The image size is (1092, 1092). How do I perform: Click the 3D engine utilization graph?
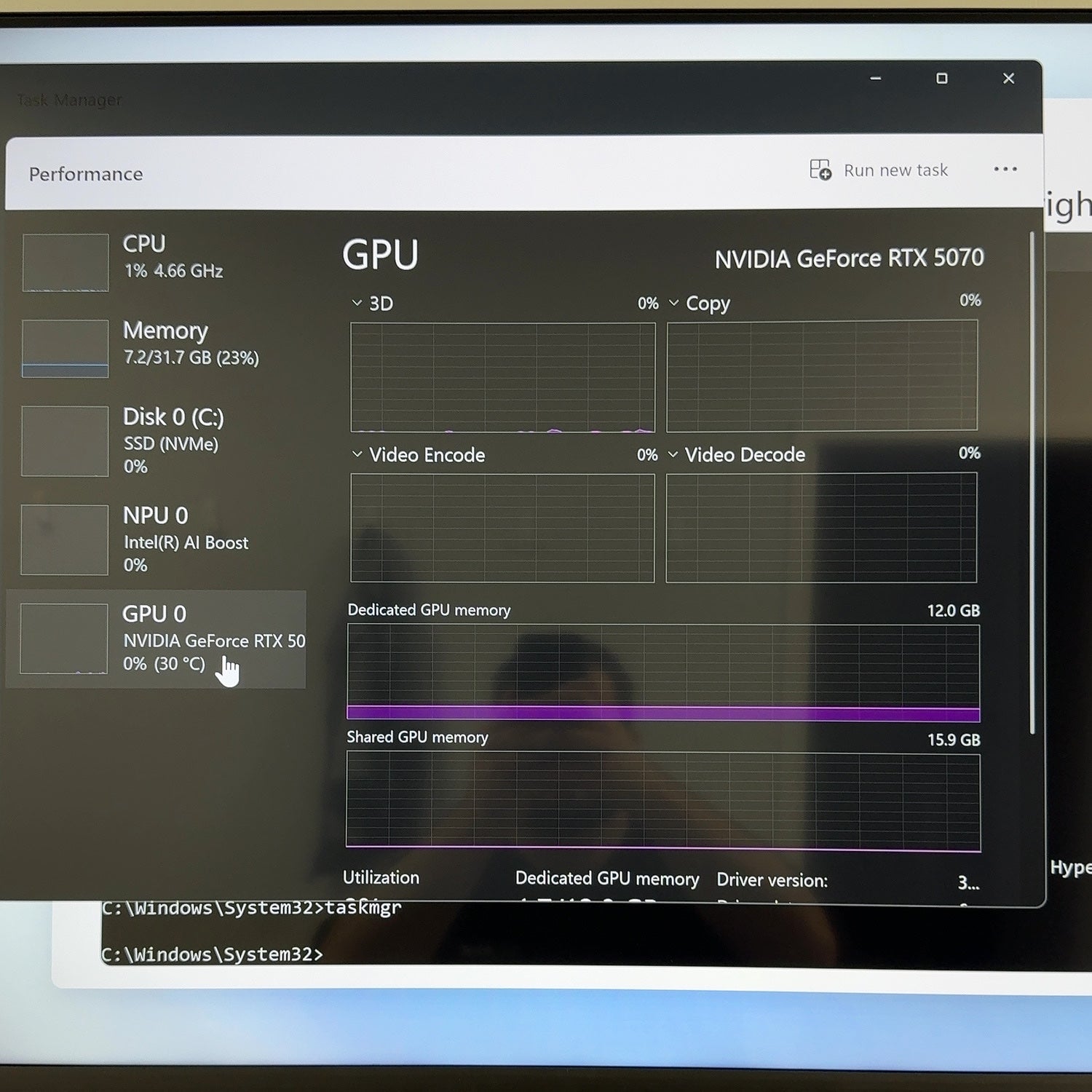click(x=503, y=377)
